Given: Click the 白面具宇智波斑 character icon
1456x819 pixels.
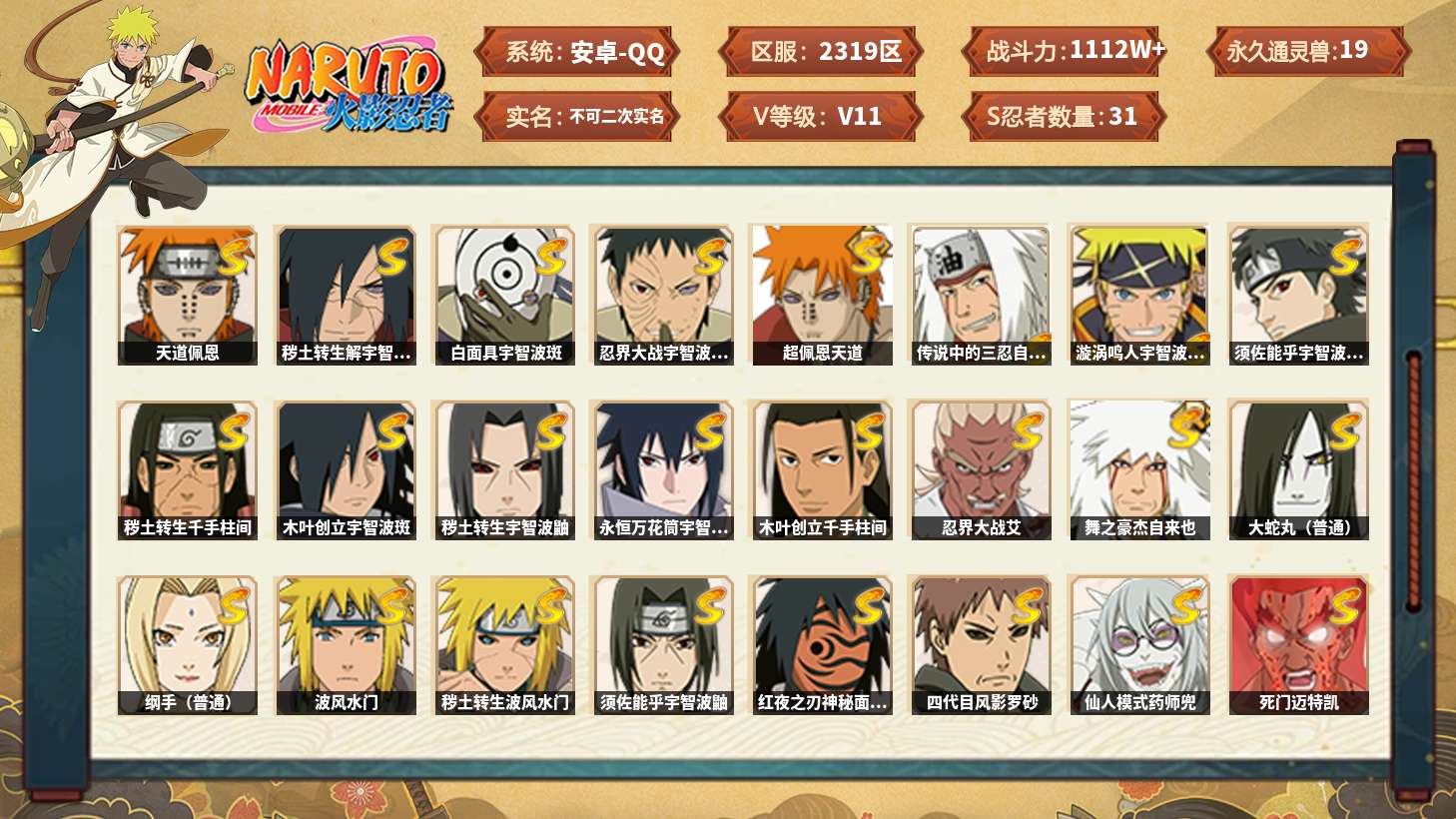Looking at the screenshot, I should [x=504, y=295].
